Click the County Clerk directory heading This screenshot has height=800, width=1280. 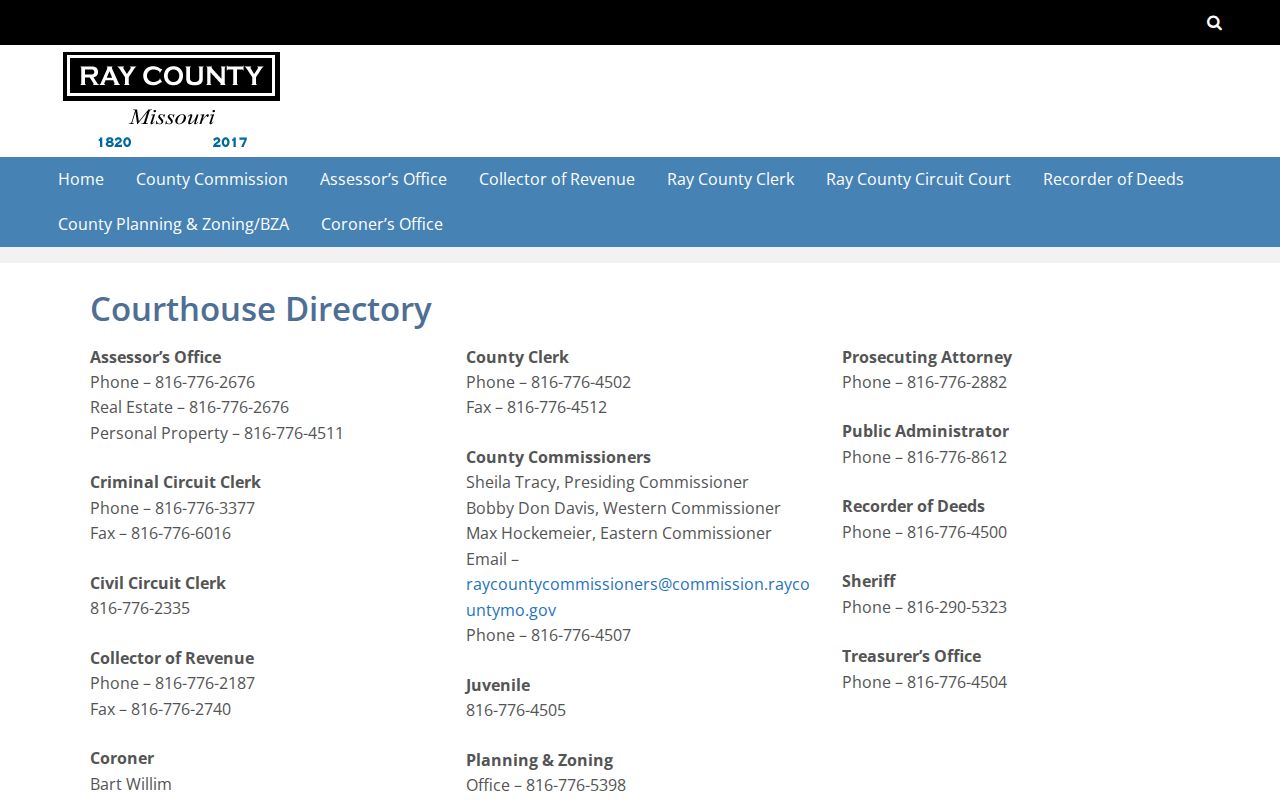pos(517,357)
